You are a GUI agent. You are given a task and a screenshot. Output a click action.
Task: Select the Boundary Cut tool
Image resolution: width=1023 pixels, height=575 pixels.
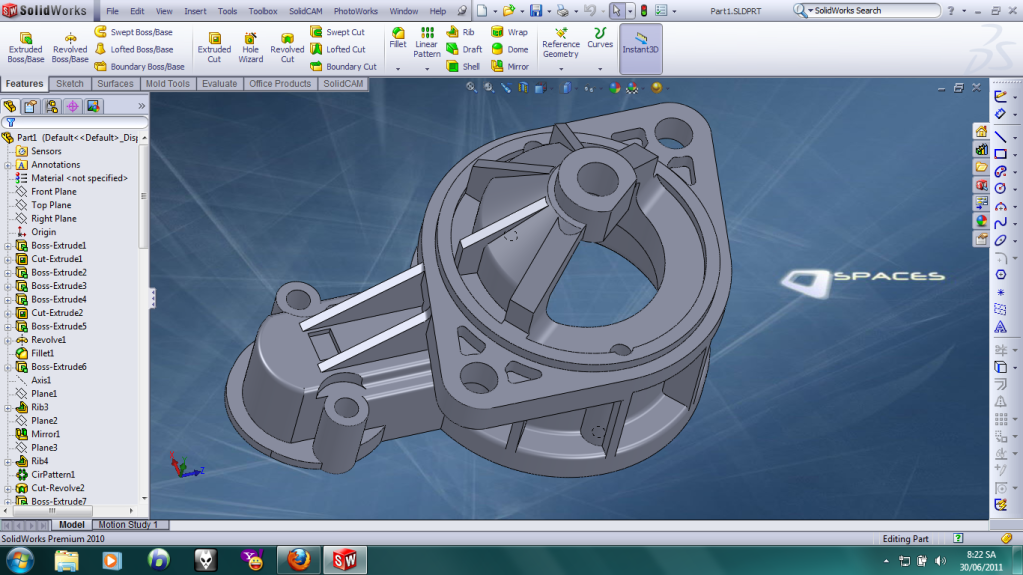tap(343, 67)
